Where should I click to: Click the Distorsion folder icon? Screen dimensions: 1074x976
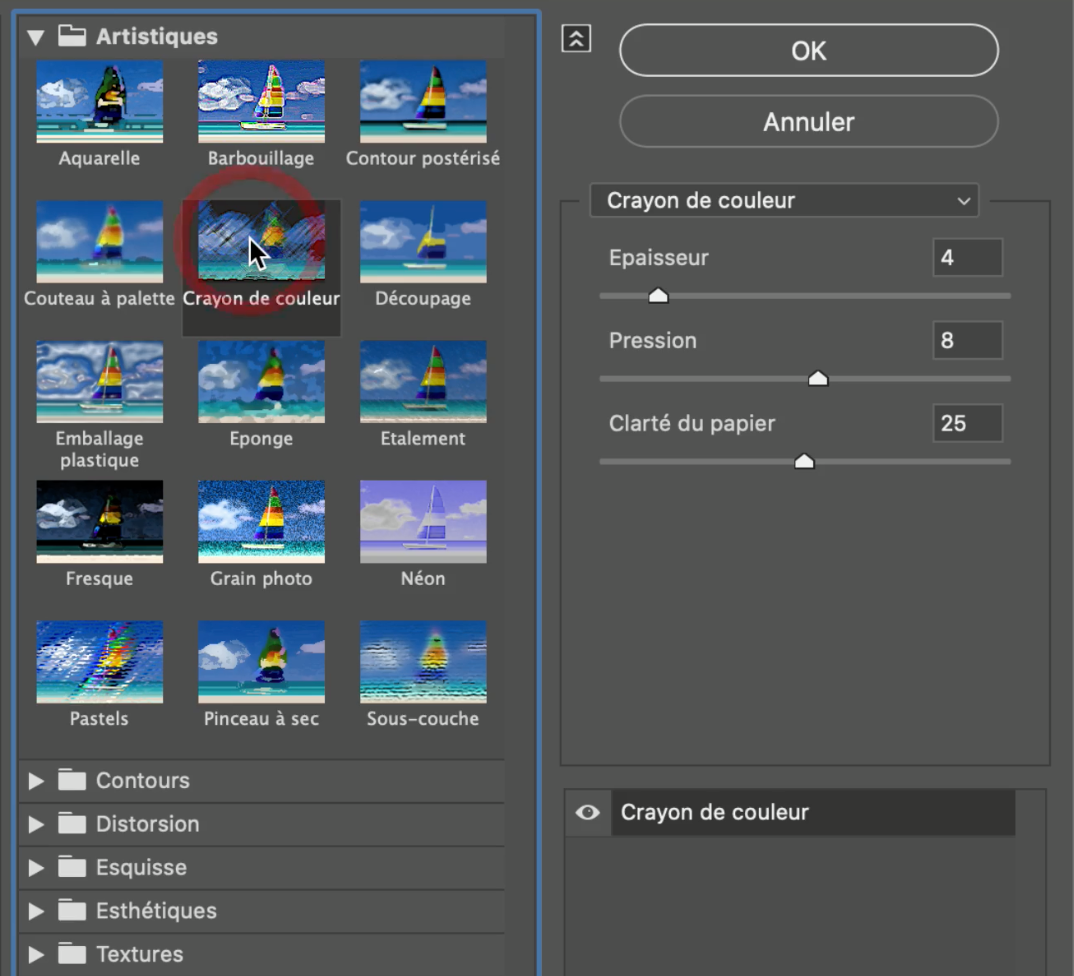point(72,823)
